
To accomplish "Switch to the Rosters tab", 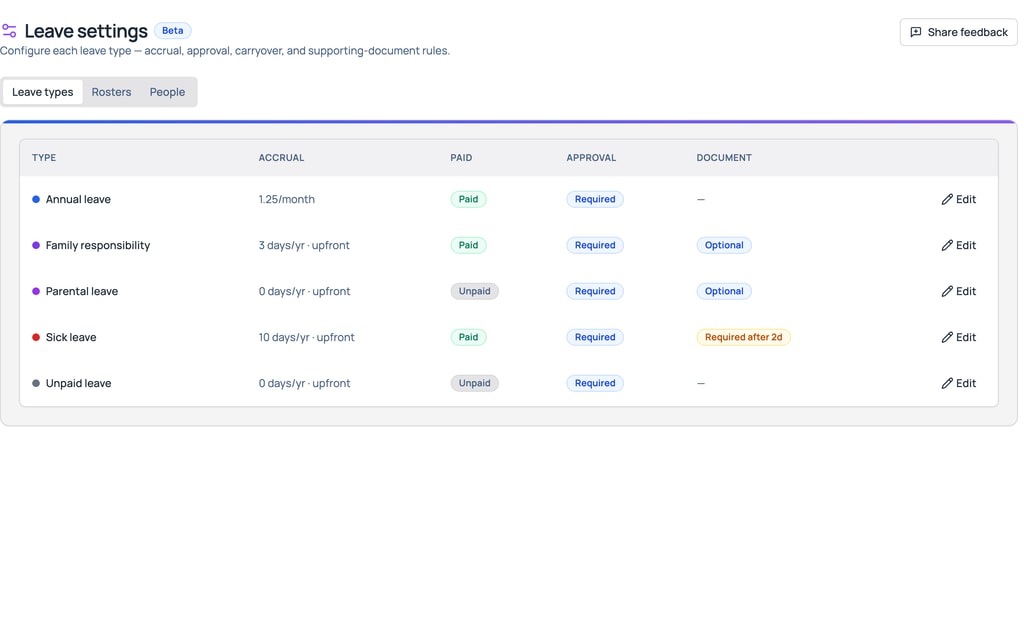I will tap(111, 92).
